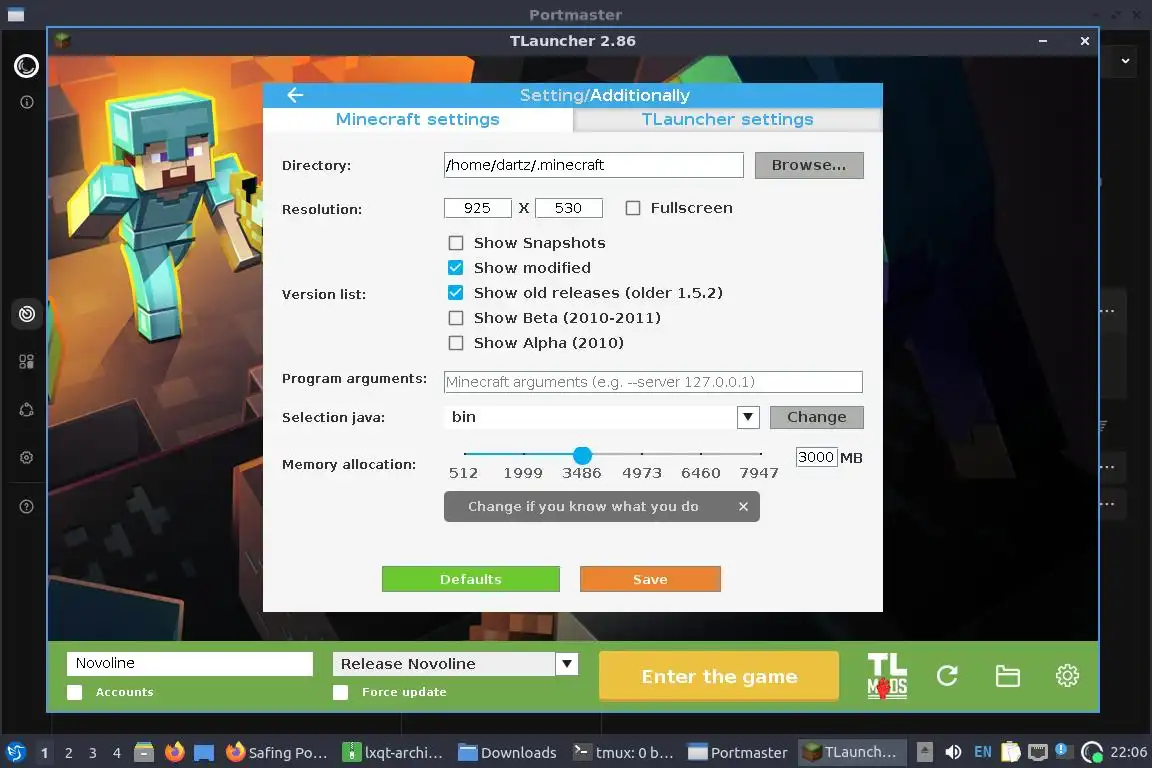Open Portmaster SPN network icon
1152x768 pixels.
[26, 409]
